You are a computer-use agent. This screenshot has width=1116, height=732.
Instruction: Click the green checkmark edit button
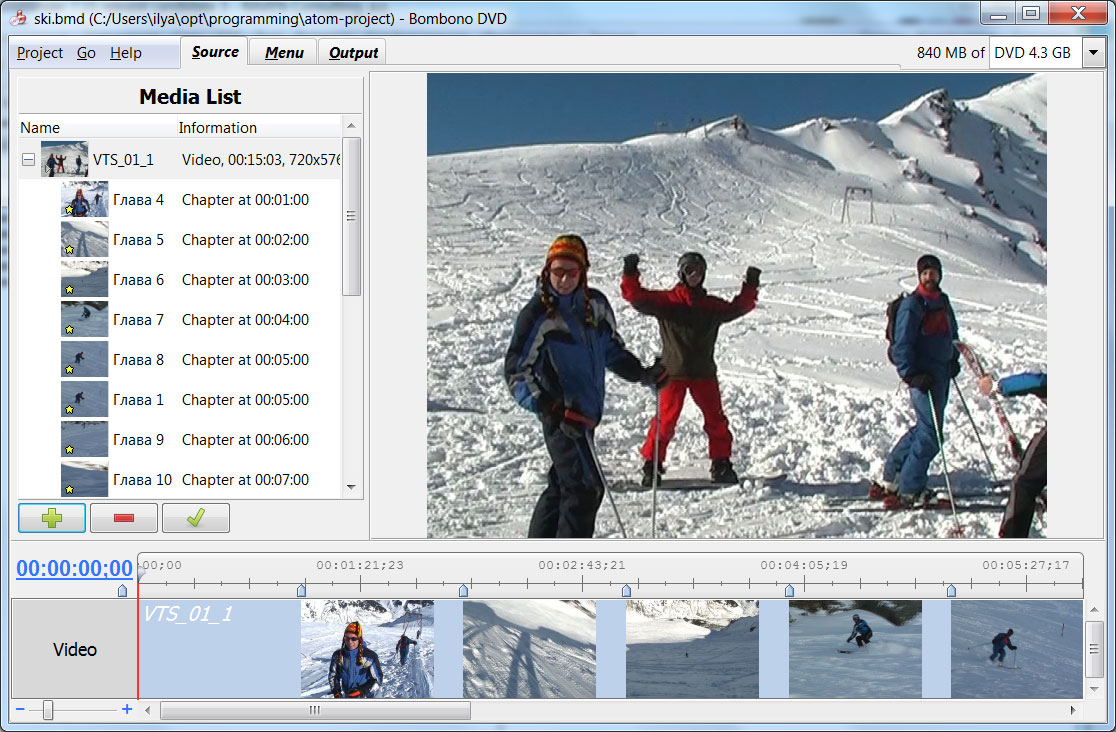point(196,518)
